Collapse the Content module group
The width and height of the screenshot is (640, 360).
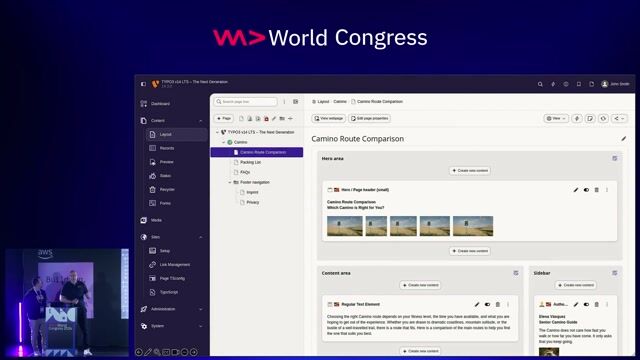pos(200,121)
